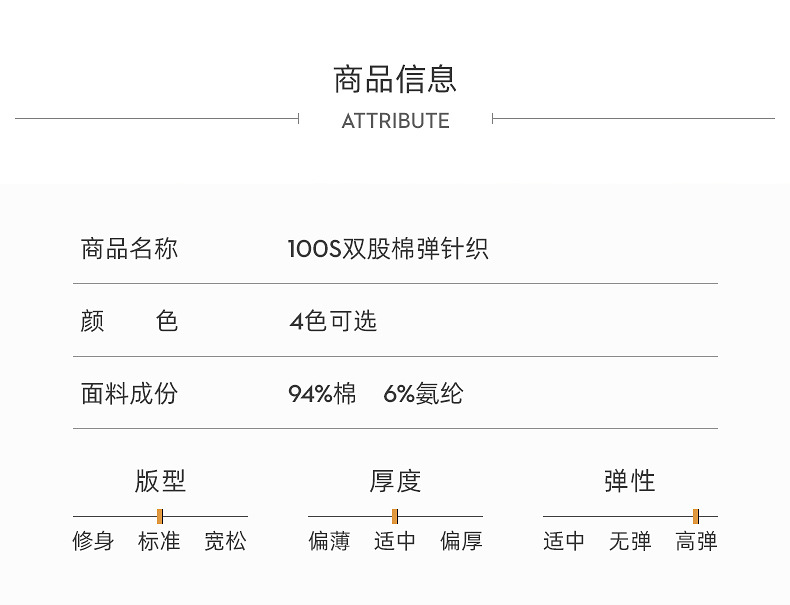Select the 适中 thickness label under 厚度
This screenshot has width=790, height=605.
(x=395, y=542)
